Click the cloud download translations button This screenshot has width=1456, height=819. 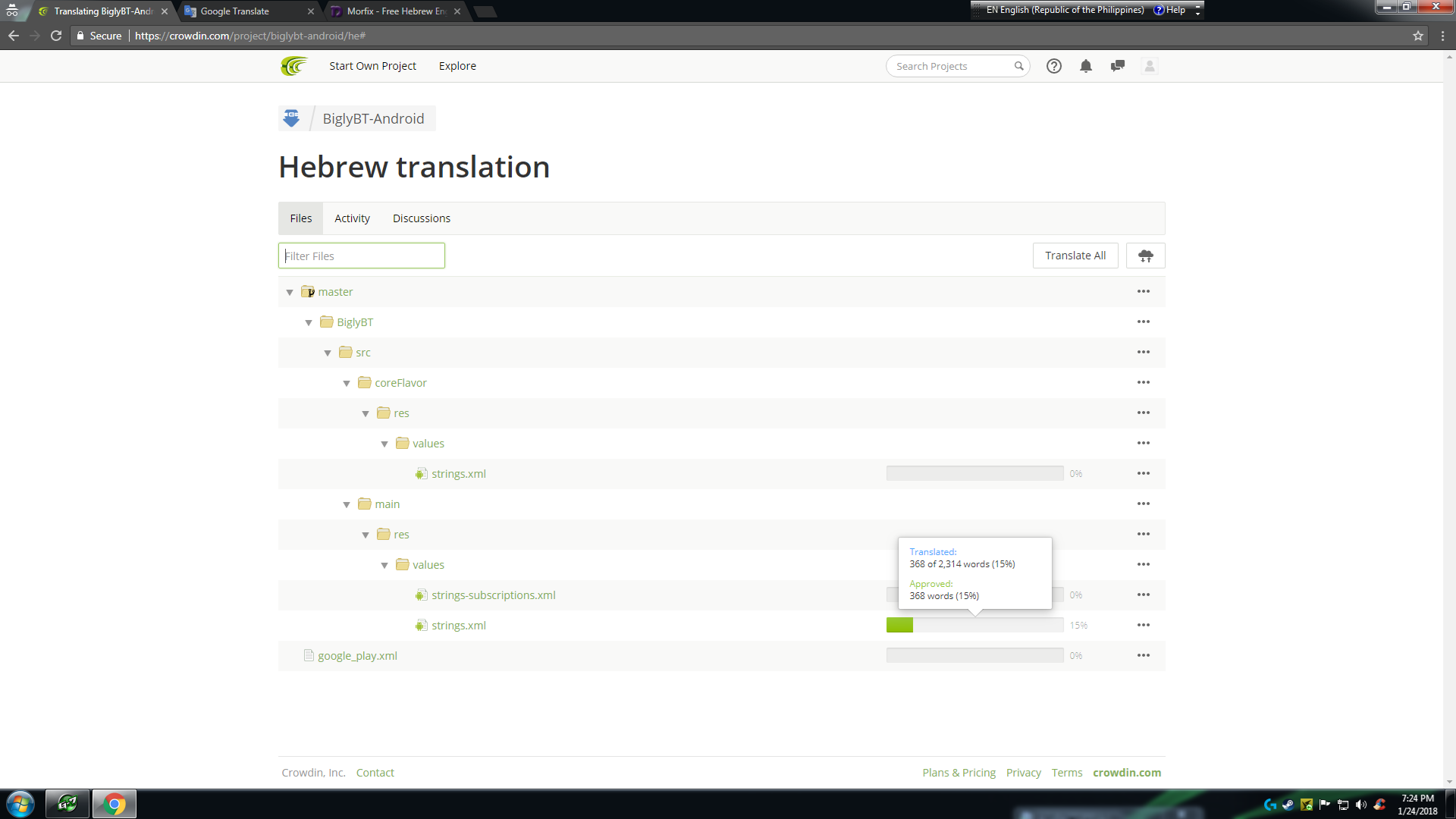(x=1146, y=256)
